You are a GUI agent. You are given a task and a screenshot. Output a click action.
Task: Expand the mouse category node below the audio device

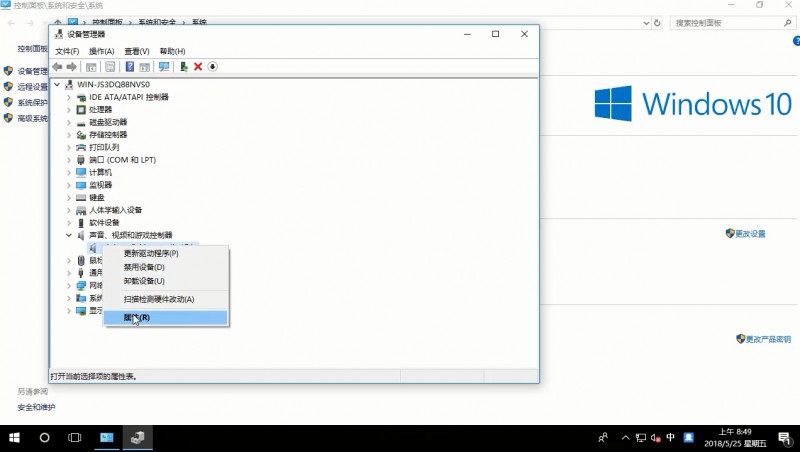[69, 260]
